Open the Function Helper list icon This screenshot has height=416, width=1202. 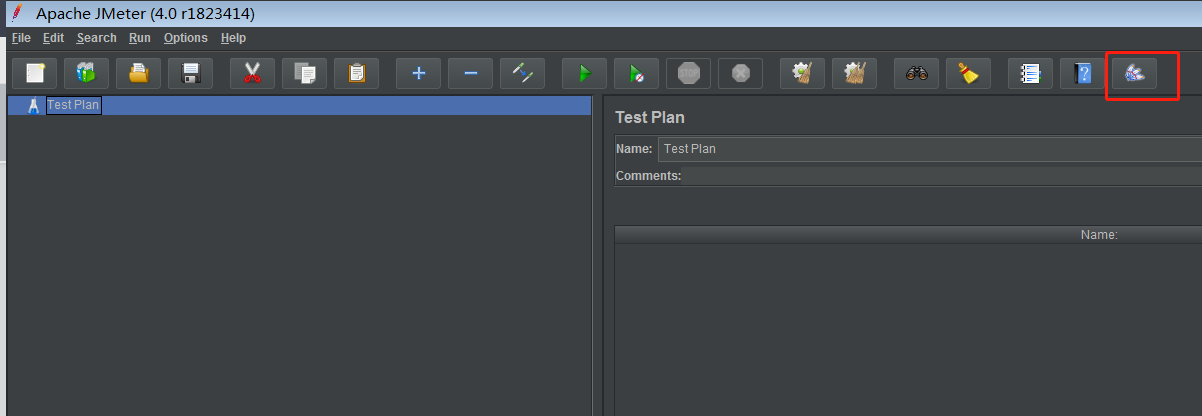[x=1030, y=73]
